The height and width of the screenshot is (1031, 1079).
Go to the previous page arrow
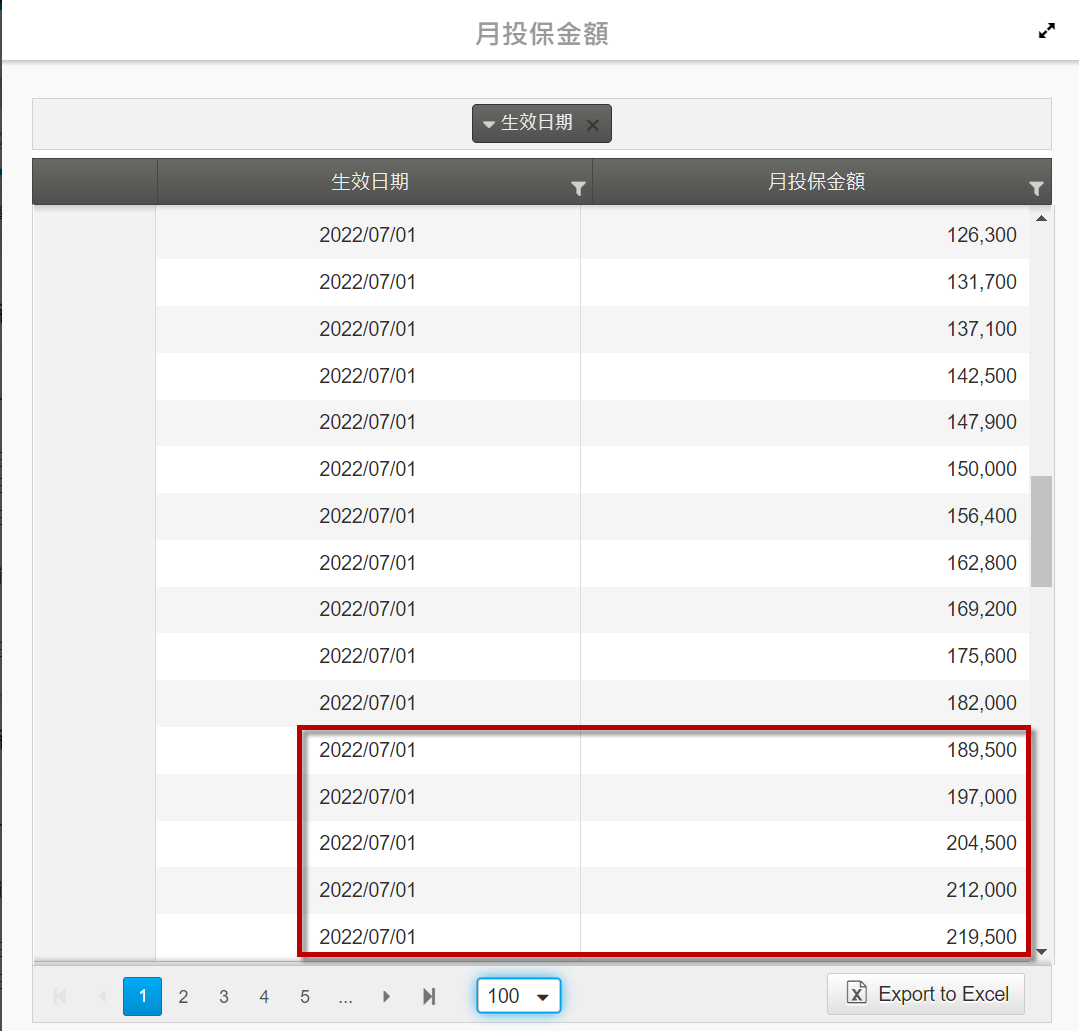[102, 996]
